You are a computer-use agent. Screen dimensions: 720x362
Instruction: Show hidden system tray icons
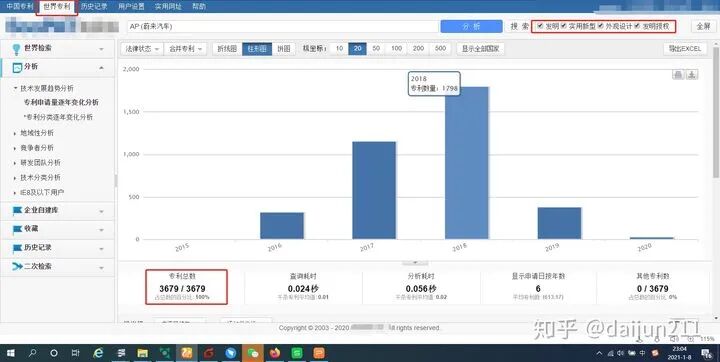click(x=599, y=353)
